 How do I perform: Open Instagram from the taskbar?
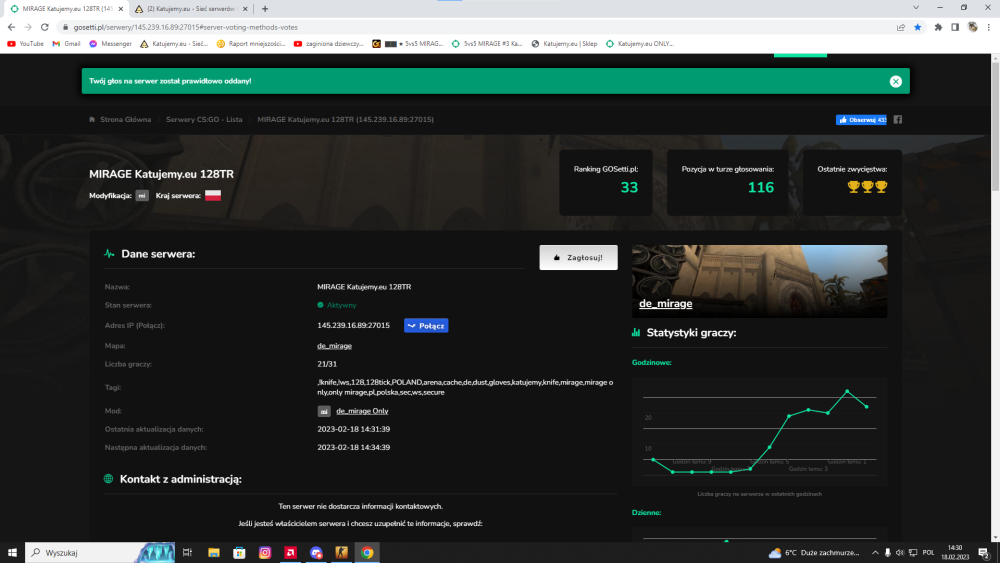click(265, 553)
